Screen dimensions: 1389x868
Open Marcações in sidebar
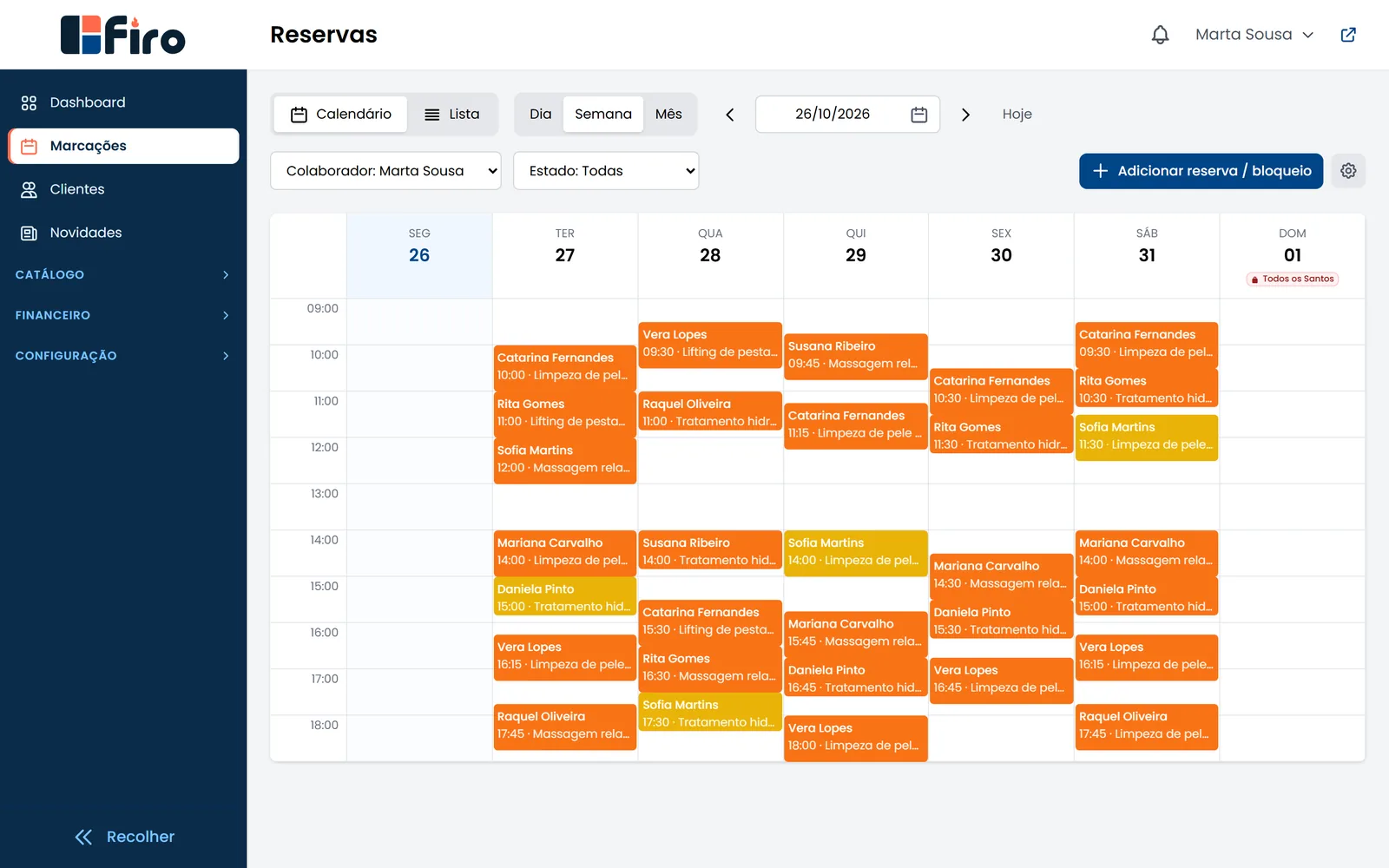point(123,146)
